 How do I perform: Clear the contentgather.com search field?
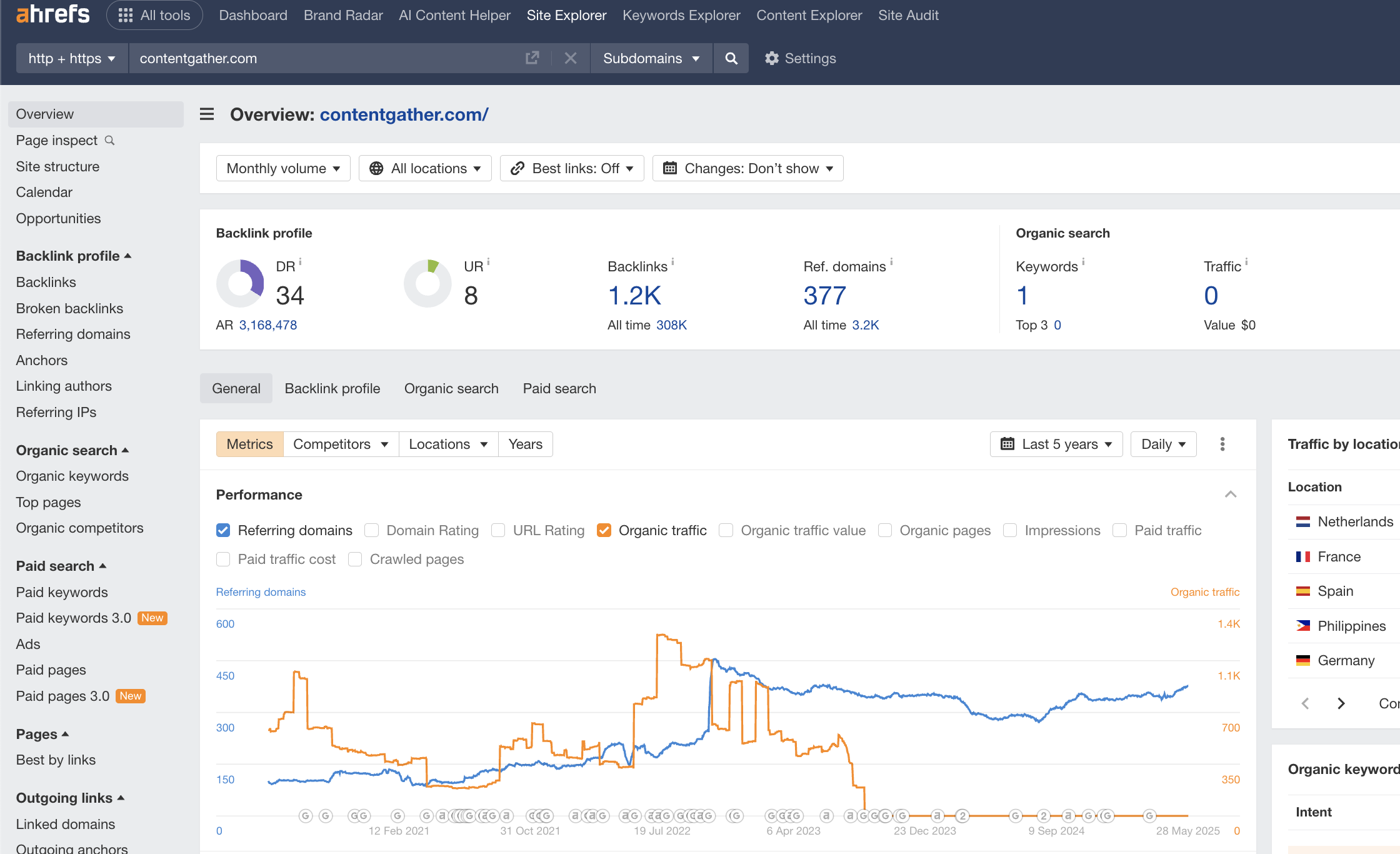[570, 58]
